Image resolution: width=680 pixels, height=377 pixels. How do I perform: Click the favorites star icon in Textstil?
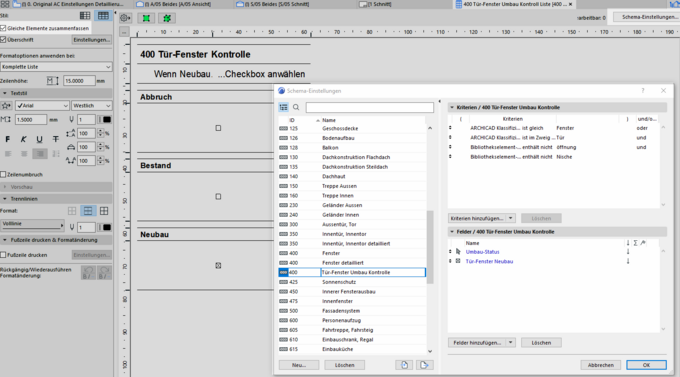(6, 105)
